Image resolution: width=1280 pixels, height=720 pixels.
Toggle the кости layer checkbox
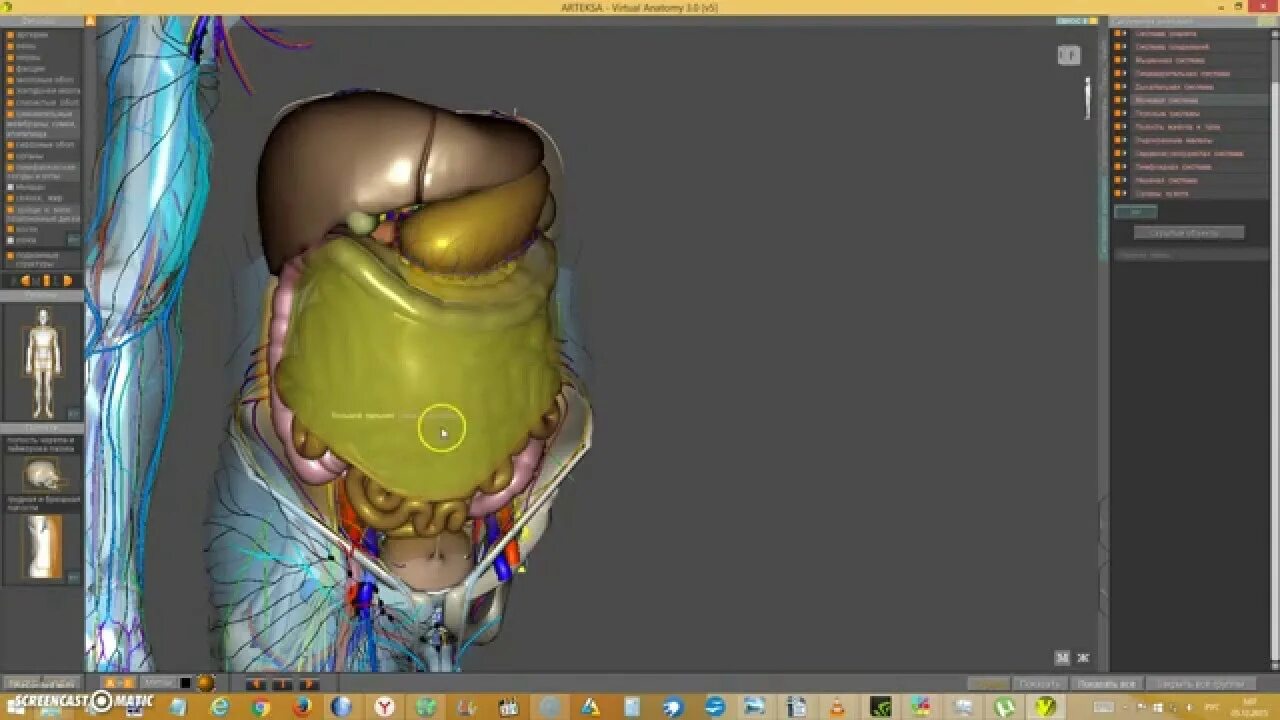tap(10, 229)
